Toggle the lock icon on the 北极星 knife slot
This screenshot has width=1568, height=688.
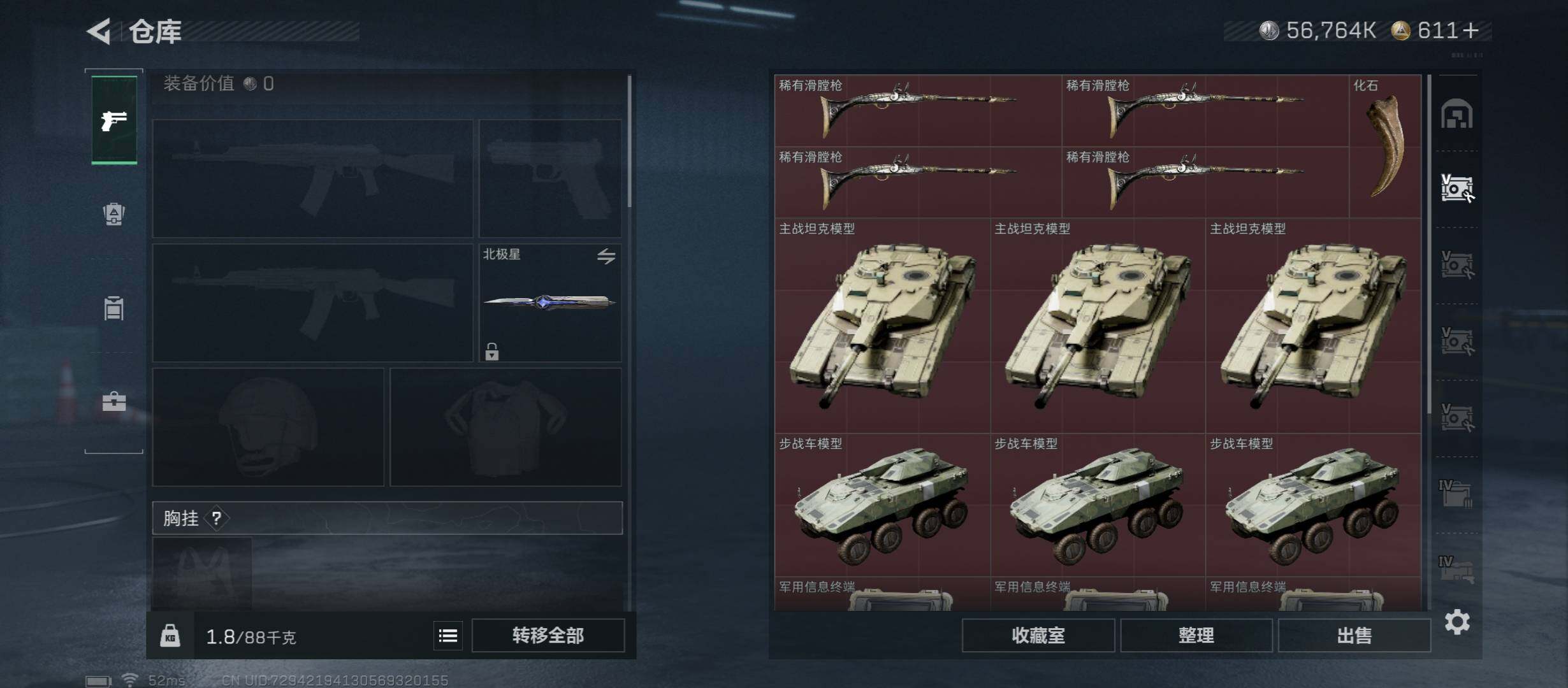click(491, 351)
